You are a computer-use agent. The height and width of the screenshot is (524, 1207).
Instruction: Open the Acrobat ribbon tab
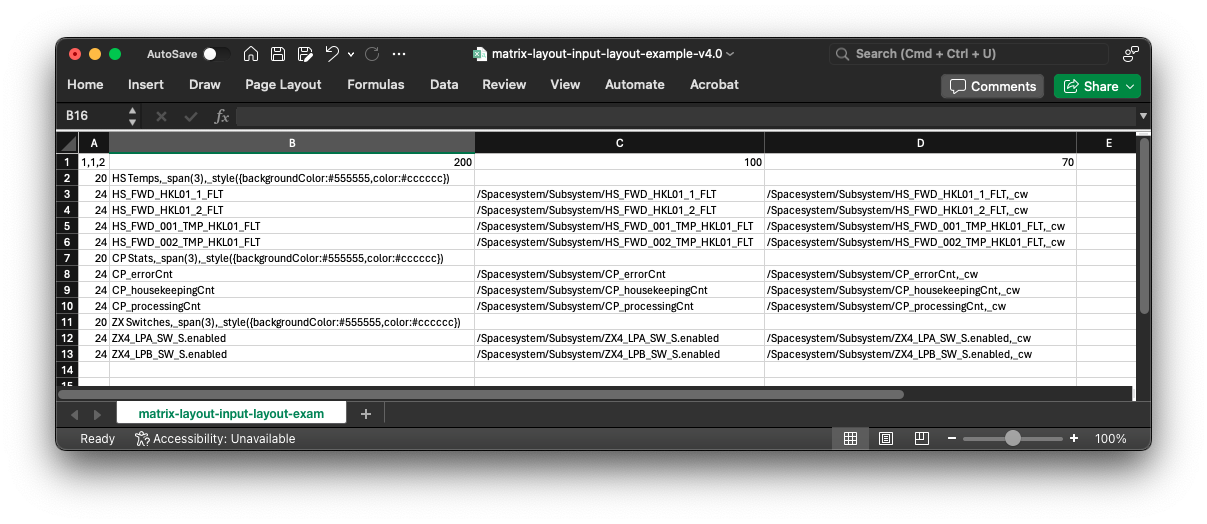pyautogui.click(x=714, y=85)
